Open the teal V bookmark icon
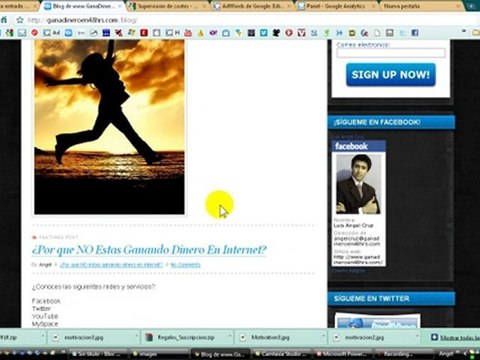 pyautogui.click(x=264, y=33)
